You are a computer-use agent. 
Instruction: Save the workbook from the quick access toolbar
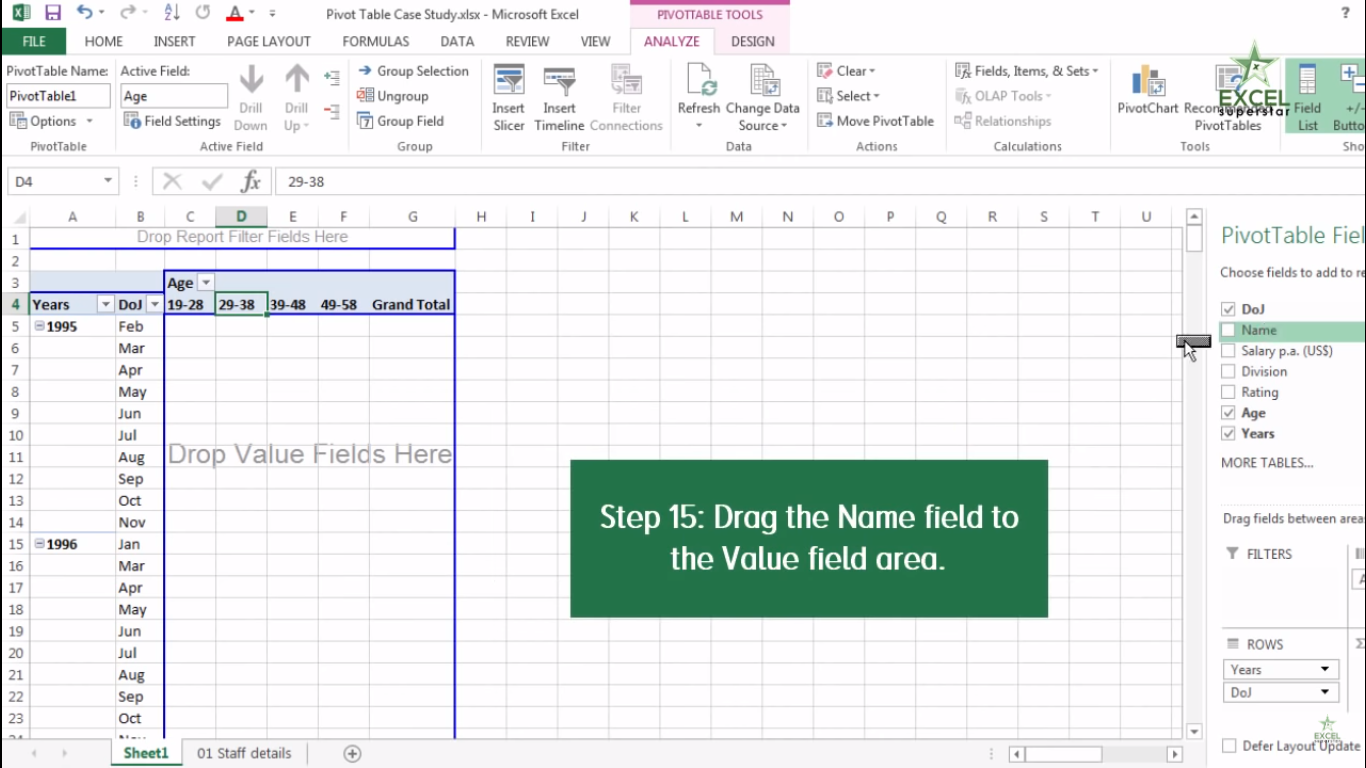53,13
